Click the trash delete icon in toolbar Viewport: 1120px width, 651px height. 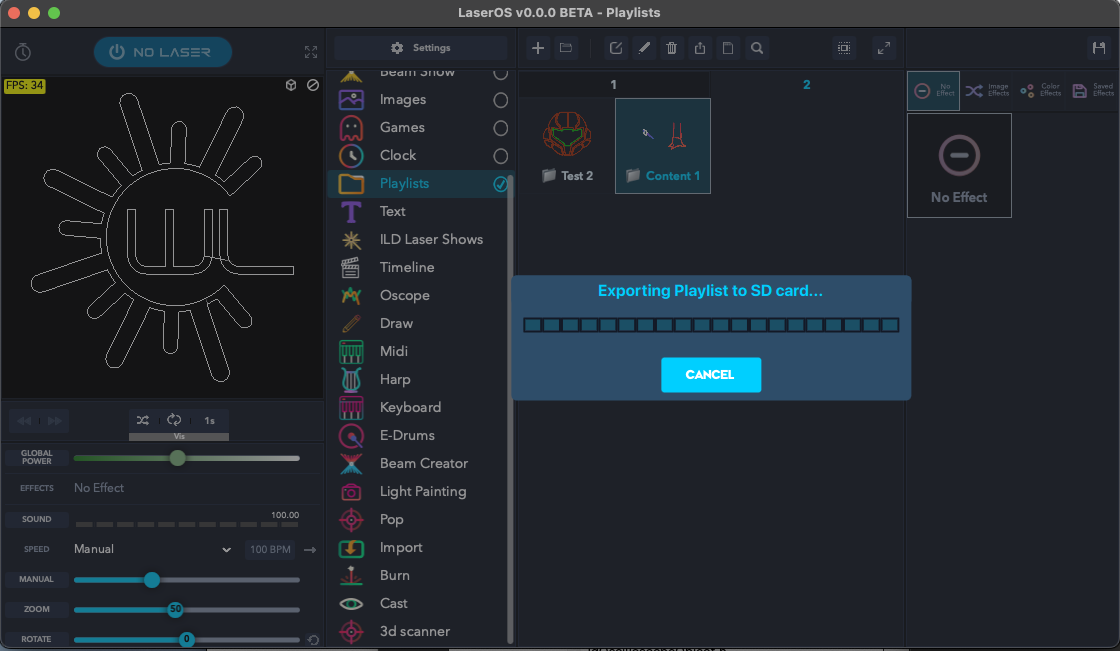(x=671, y=48)
